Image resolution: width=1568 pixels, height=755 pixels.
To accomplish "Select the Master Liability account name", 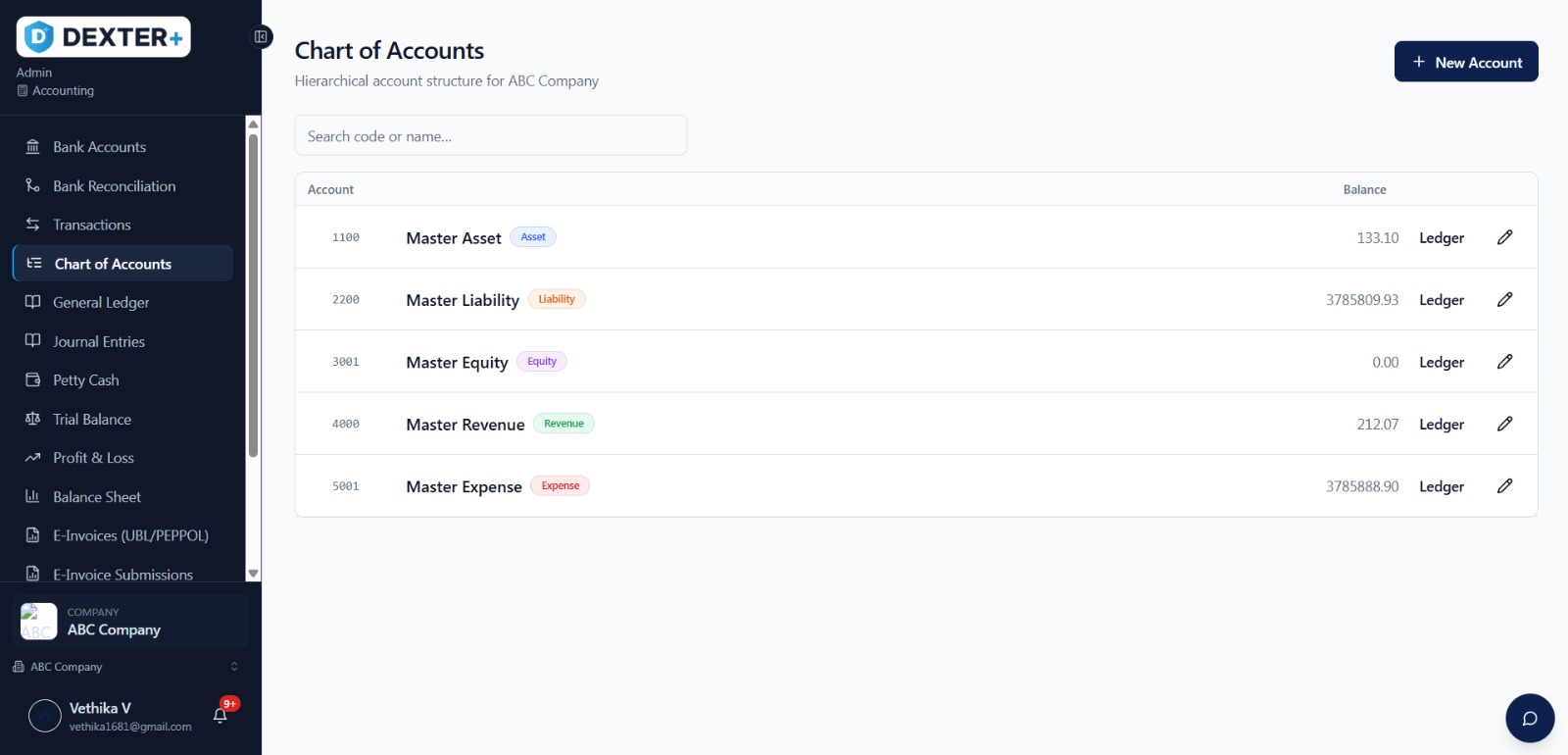I will (463, 300).
